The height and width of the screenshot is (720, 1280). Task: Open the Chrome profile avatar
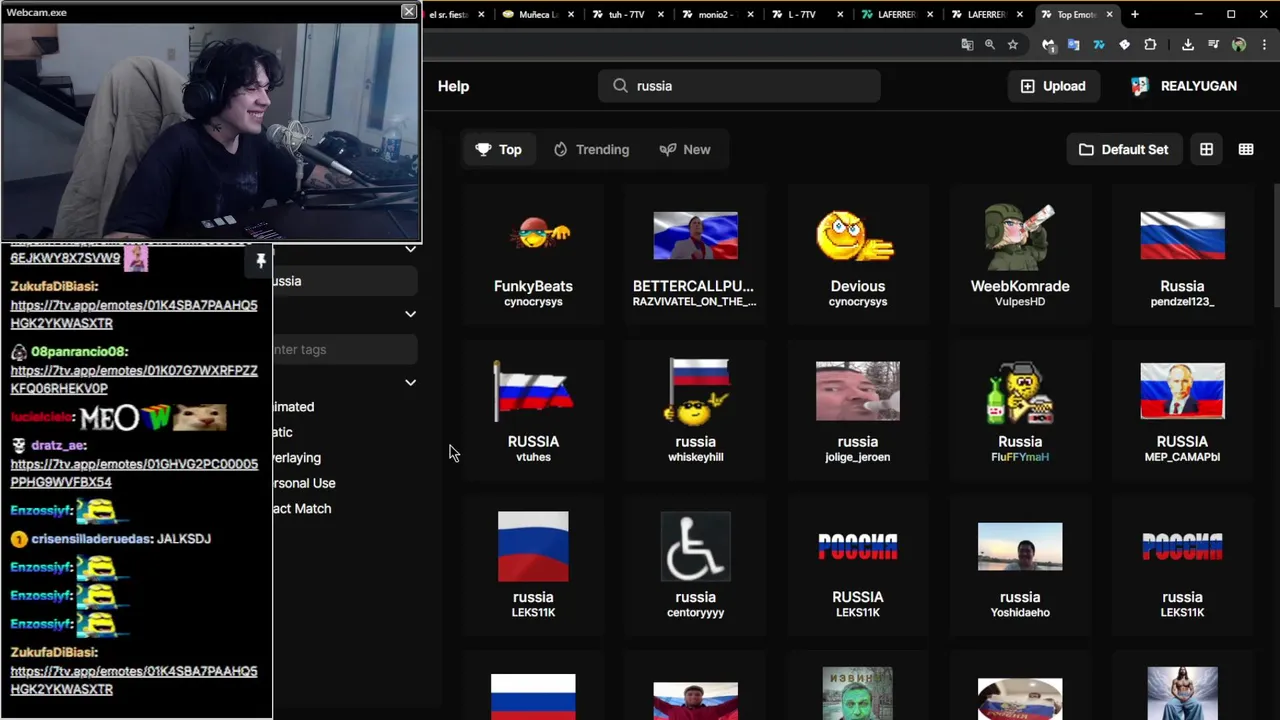pyautogui.click(x=1239, y=45)
